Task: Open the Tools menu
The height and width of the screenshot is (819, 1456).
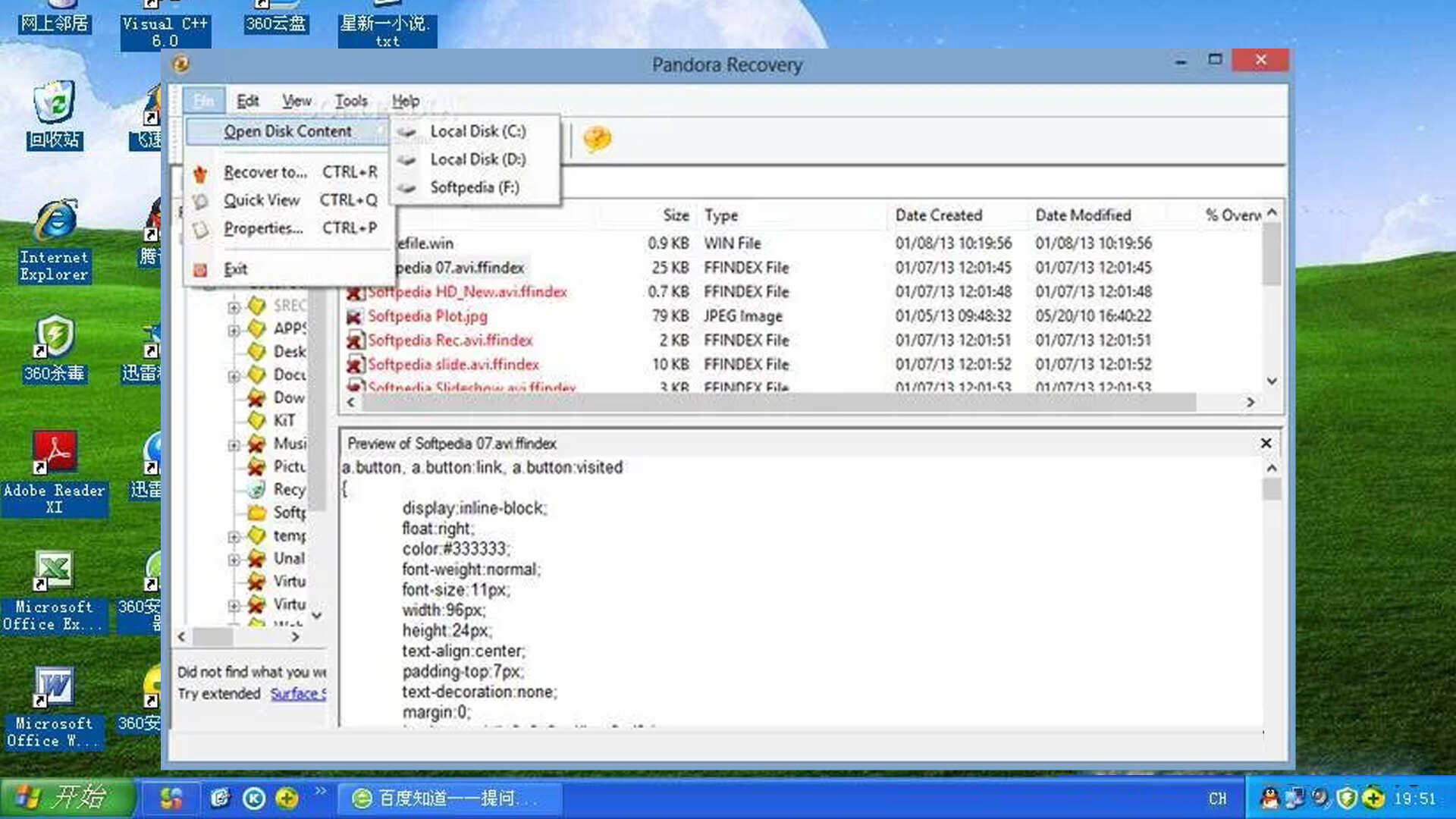Action: [x=351, y=101]
